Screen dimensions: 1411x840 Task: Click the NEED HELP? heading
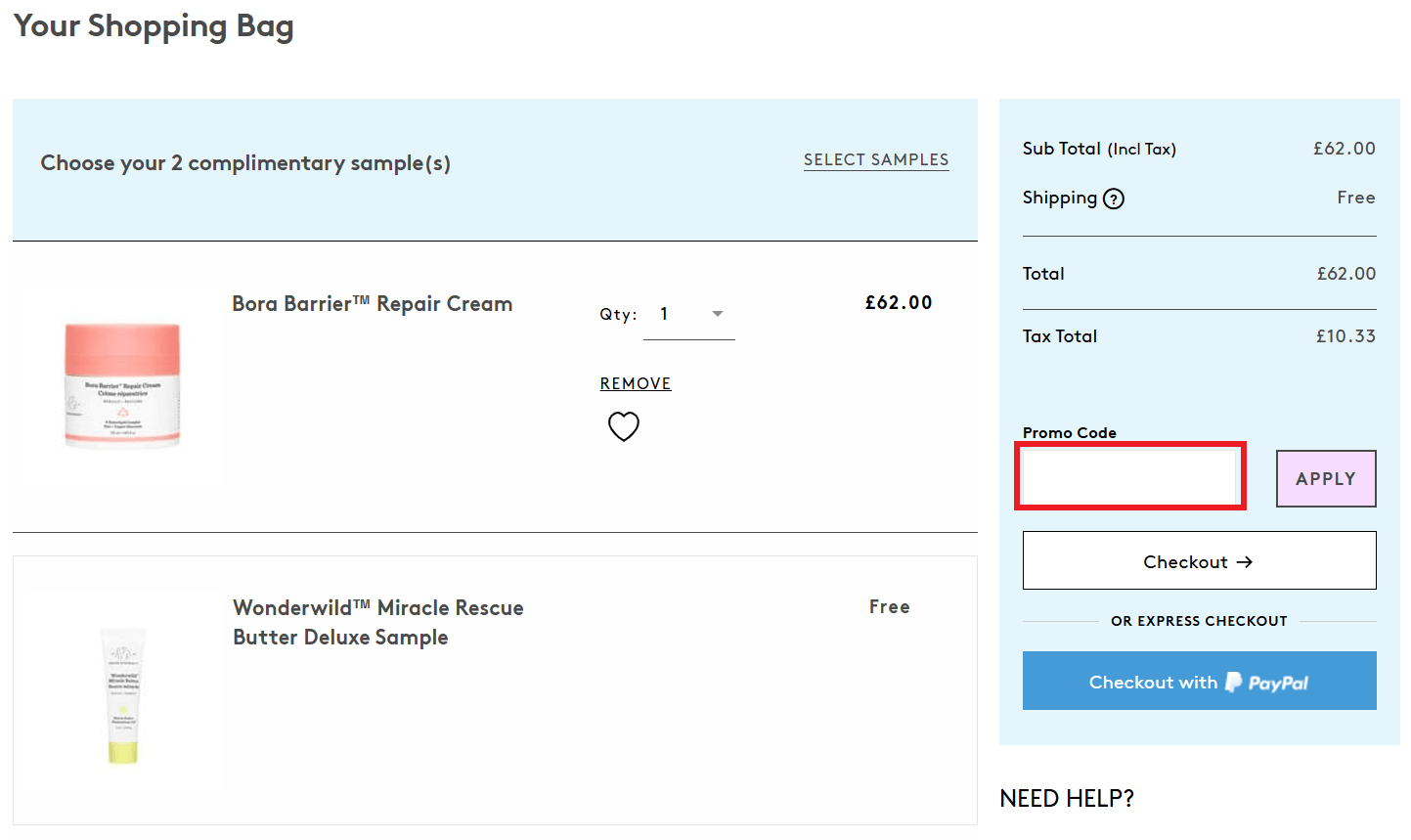pyautogui.click(x=1067, y=798)
